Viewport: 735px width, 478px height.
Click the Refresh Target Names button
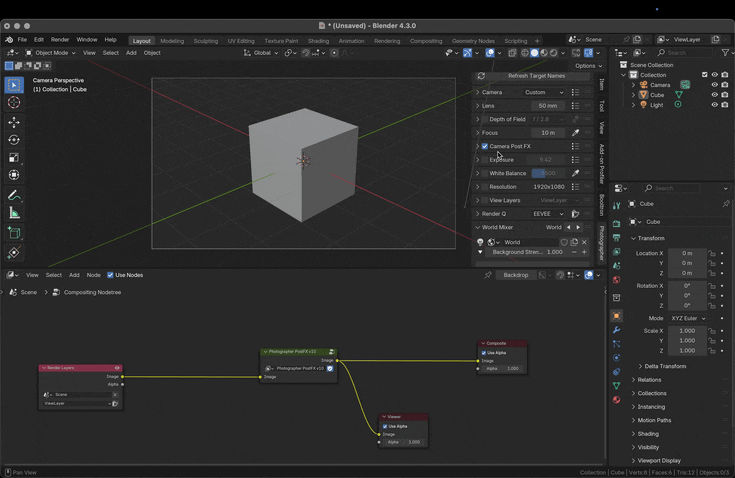point(536,76)
